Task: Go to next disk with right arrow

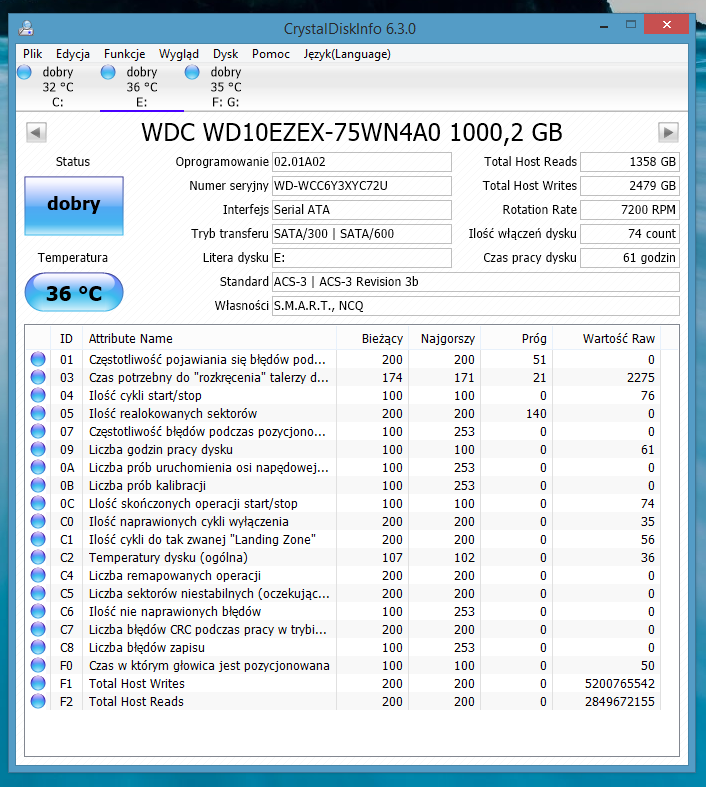Action: (668, 133)
